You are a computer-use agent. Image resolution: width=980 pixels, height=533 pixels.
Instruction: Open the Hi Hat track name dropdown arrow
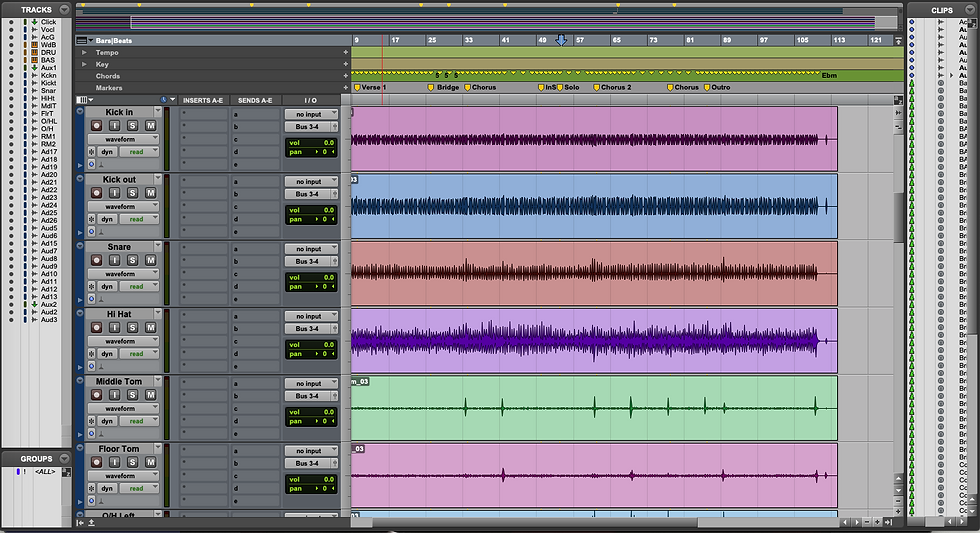click(158, 312)
